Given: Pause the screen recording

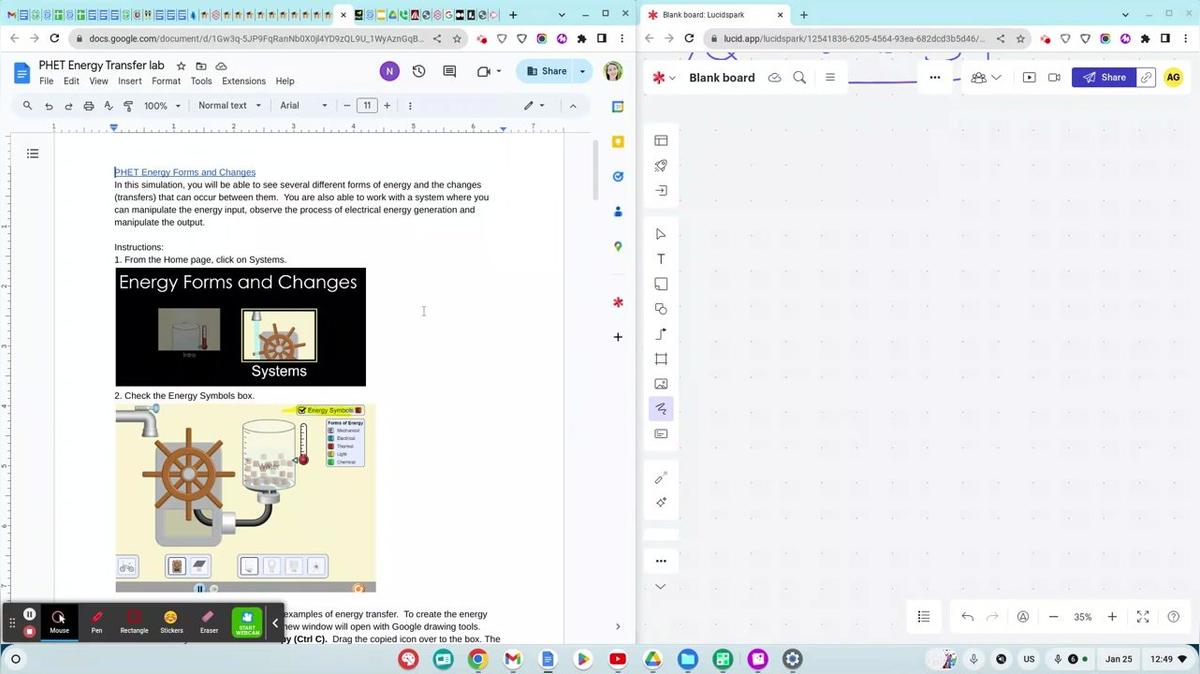Looking at the screenshot, I should point(30,614).
